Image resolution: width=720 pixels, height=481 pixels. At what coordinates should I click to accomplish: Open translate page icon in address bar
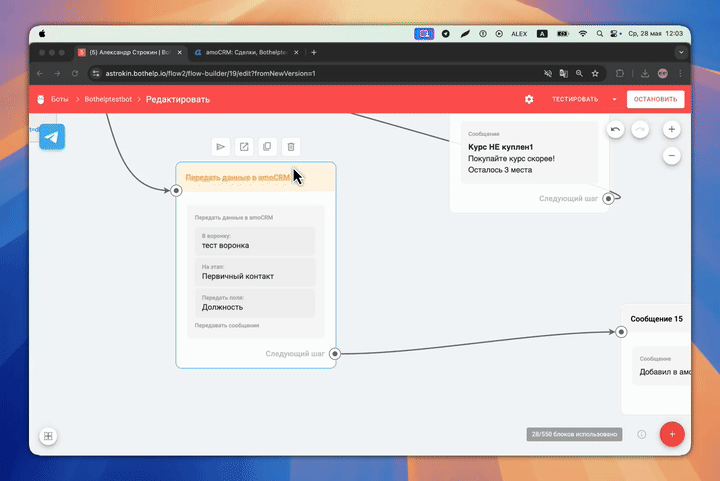563,73
